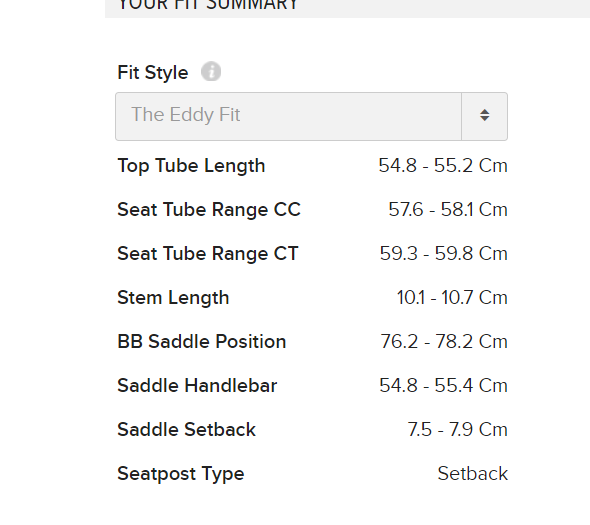Select the 59.3 - 59.8 Cm value

click(444, 254)
